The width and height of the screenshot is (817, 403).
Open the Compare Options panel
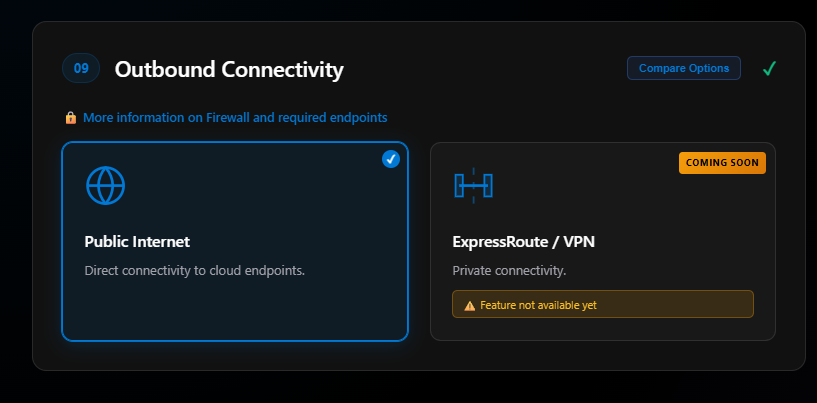684,68
